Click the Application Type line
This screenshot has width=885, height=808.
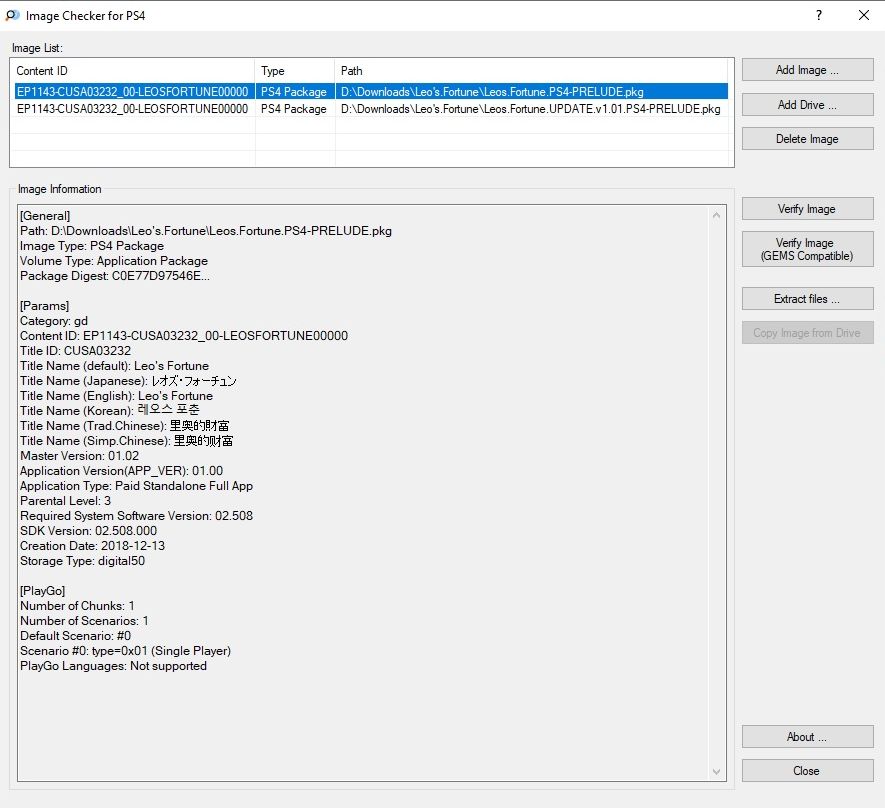[137, 486]
